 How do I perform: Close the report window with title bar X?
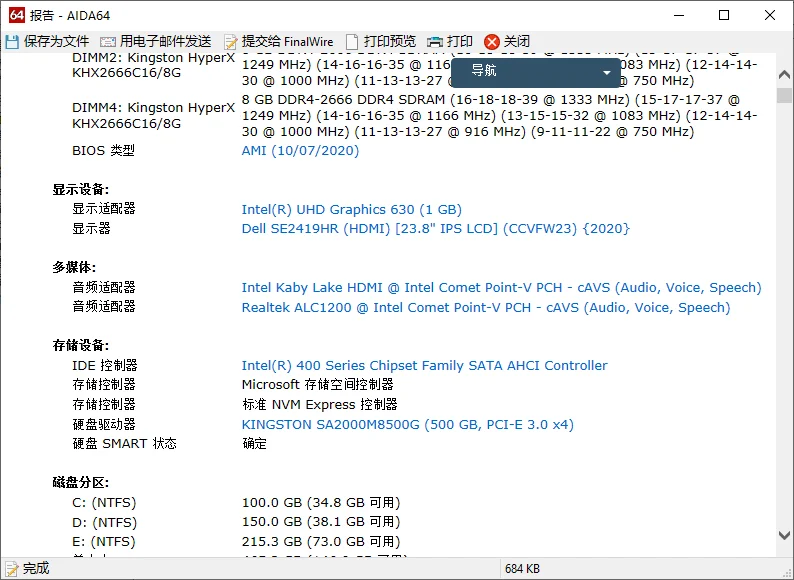770,15
